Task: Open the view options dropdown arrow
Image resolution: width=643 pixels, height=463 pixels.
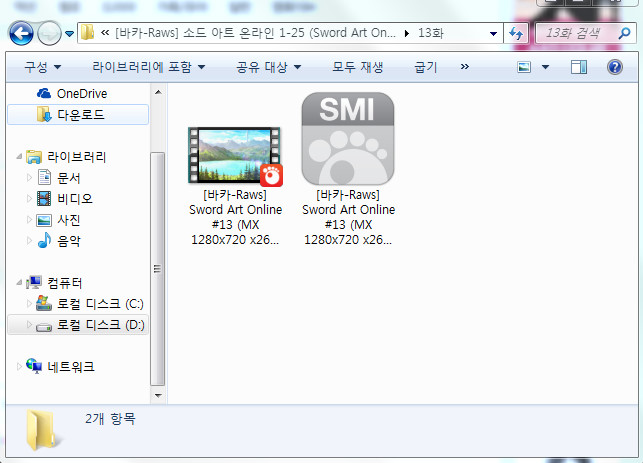Action: (545, 67)
